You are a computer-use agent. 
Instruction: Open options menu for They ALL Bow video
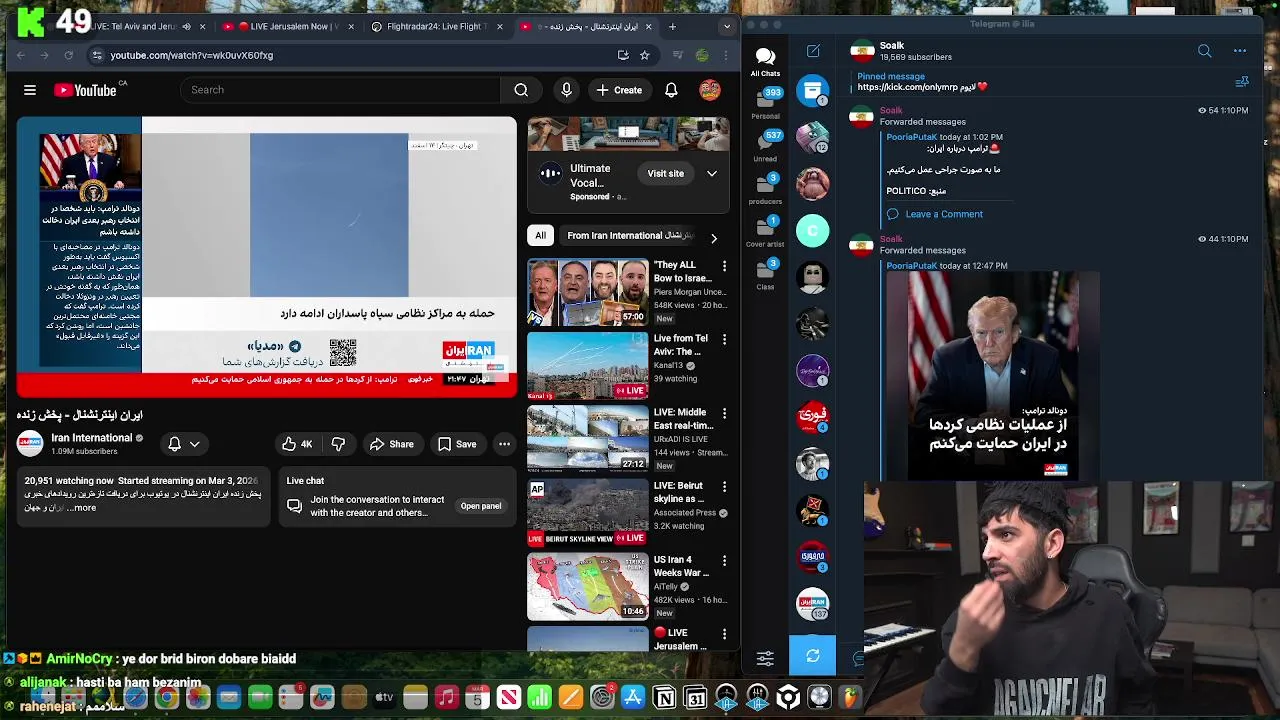tap(725, 267)
